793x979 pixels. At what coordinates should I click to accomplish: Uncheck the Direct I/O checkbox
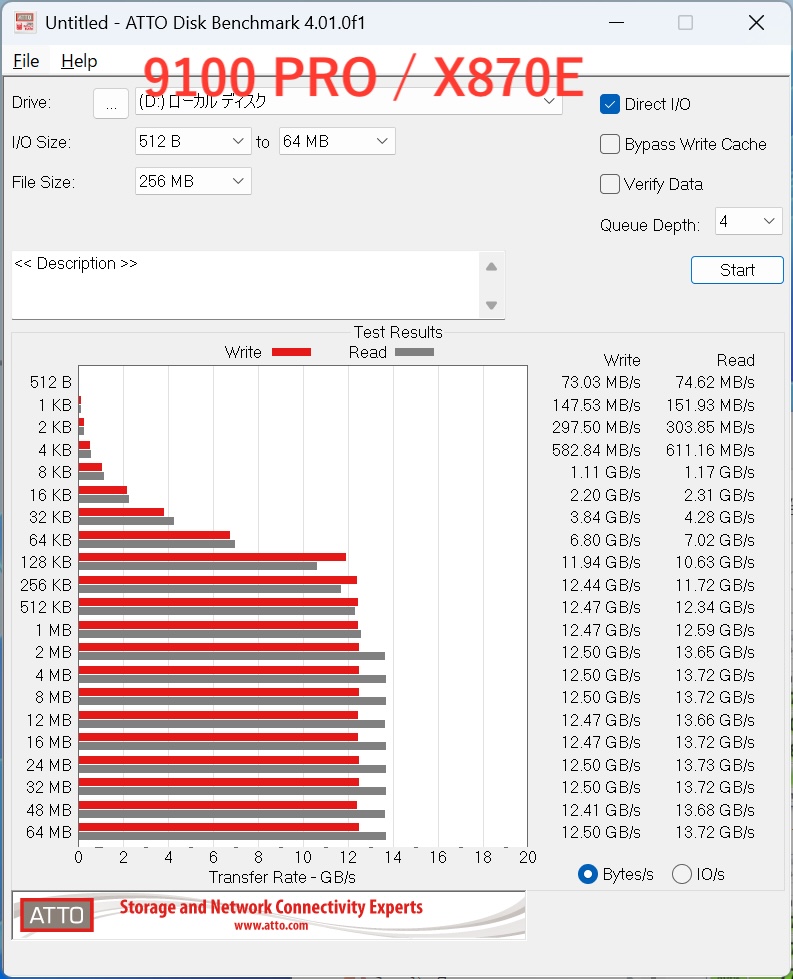609,104
